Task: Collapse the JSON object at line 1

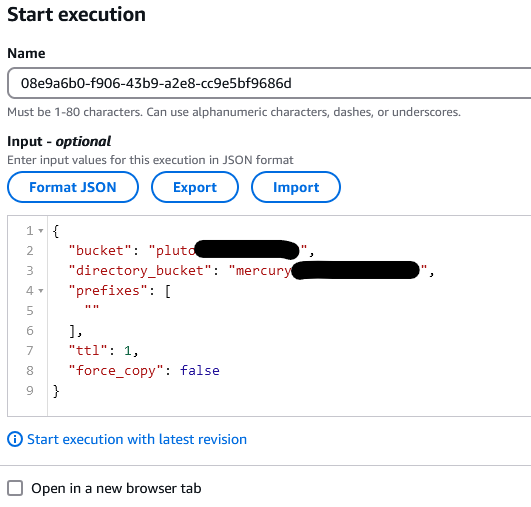Action: click(x=41, y=231)
